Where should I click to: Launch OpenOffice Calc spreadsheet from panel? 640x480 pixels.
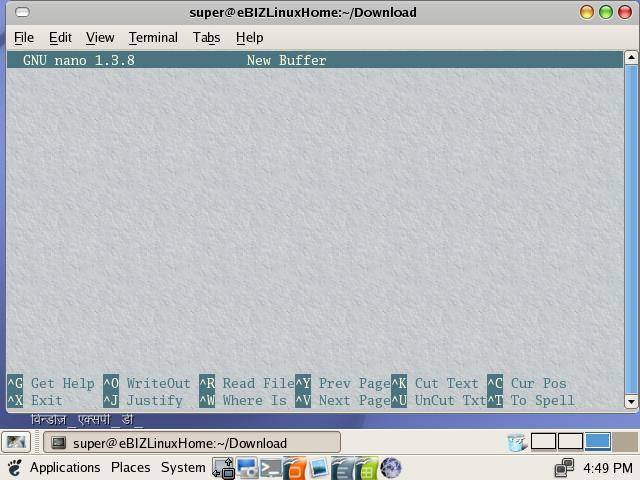(366, 468)
